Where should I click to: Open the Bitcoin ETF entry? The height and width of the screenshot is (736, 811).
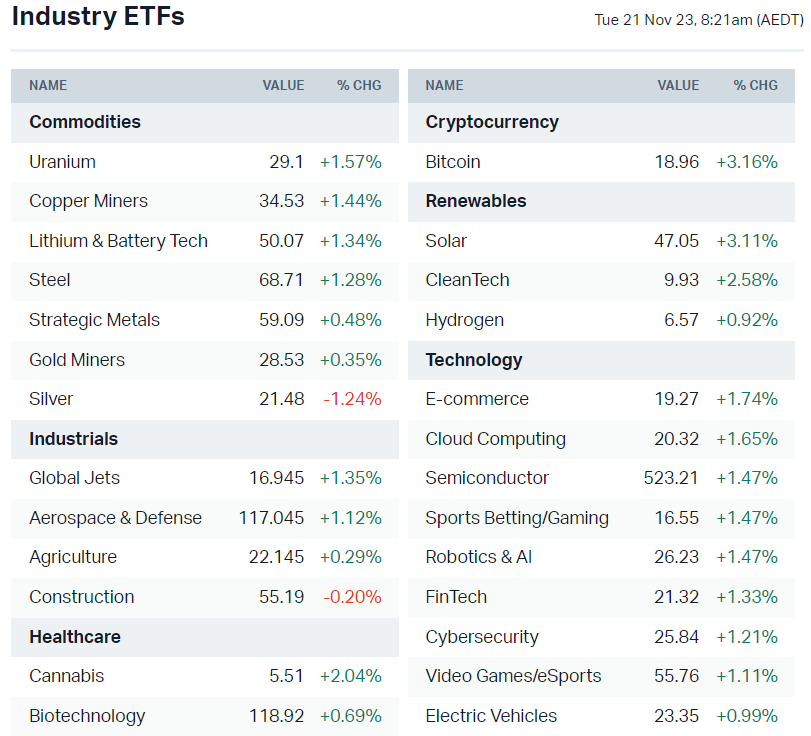[x=453, y=162]
